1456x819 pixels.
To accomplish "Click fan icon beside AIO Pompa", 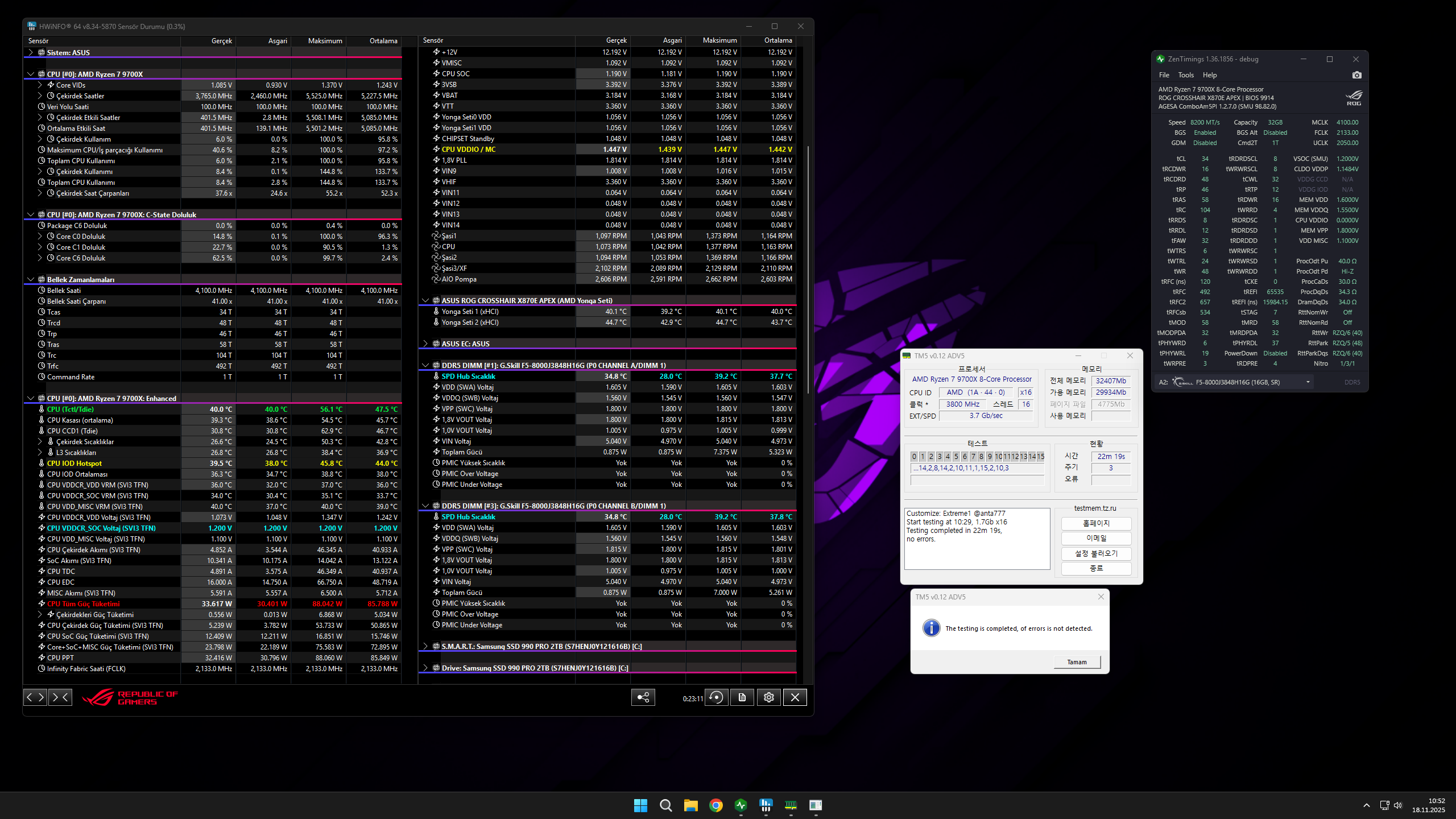I will click(x=436, y=279).
